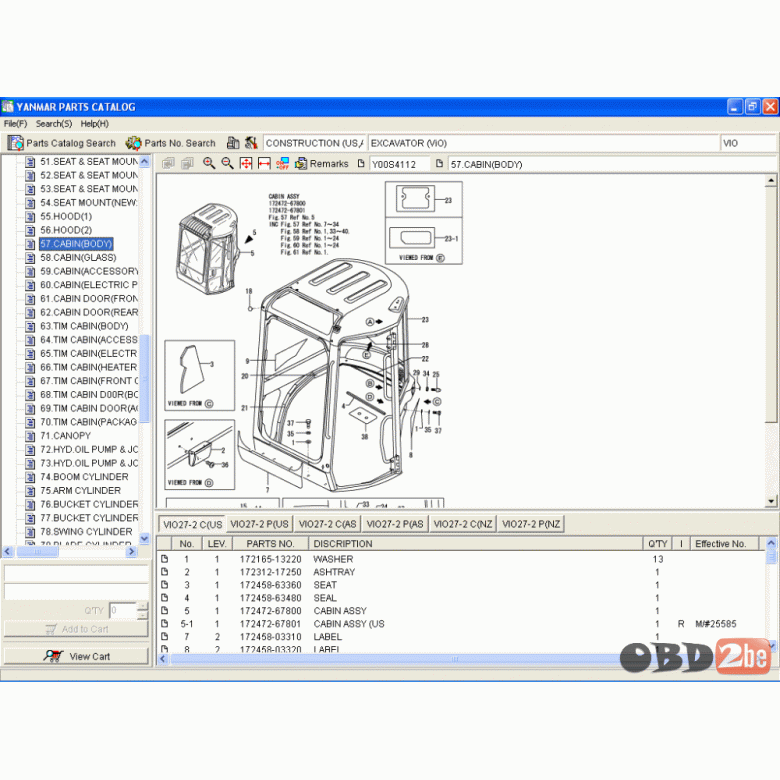Click the page icon of 62.CABIN DOOR(REAR in the tree
780x780 pixels.
(30, 312)
